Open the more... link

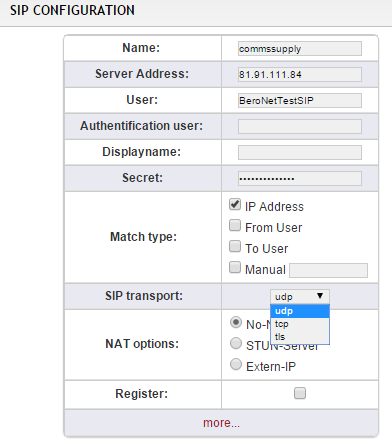point(221,423)
